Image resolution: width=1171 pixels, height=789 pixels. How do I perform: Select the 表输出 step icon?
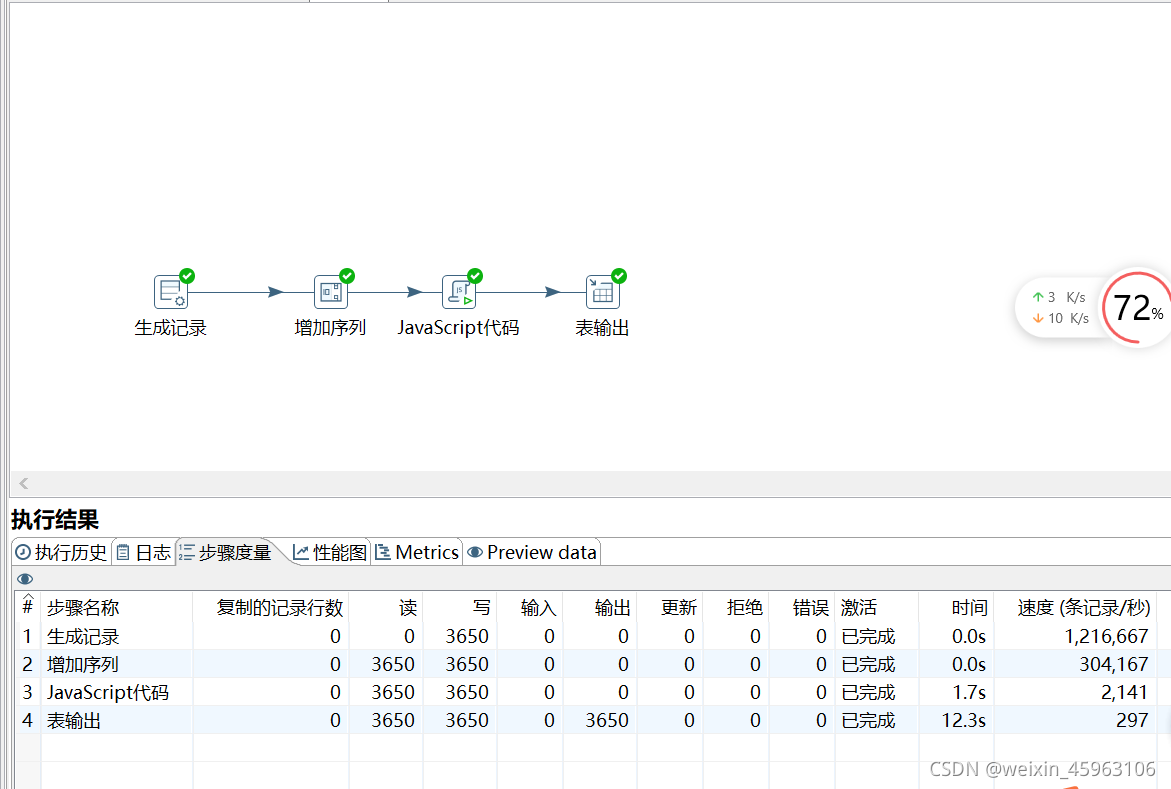(x=603, y=292)
